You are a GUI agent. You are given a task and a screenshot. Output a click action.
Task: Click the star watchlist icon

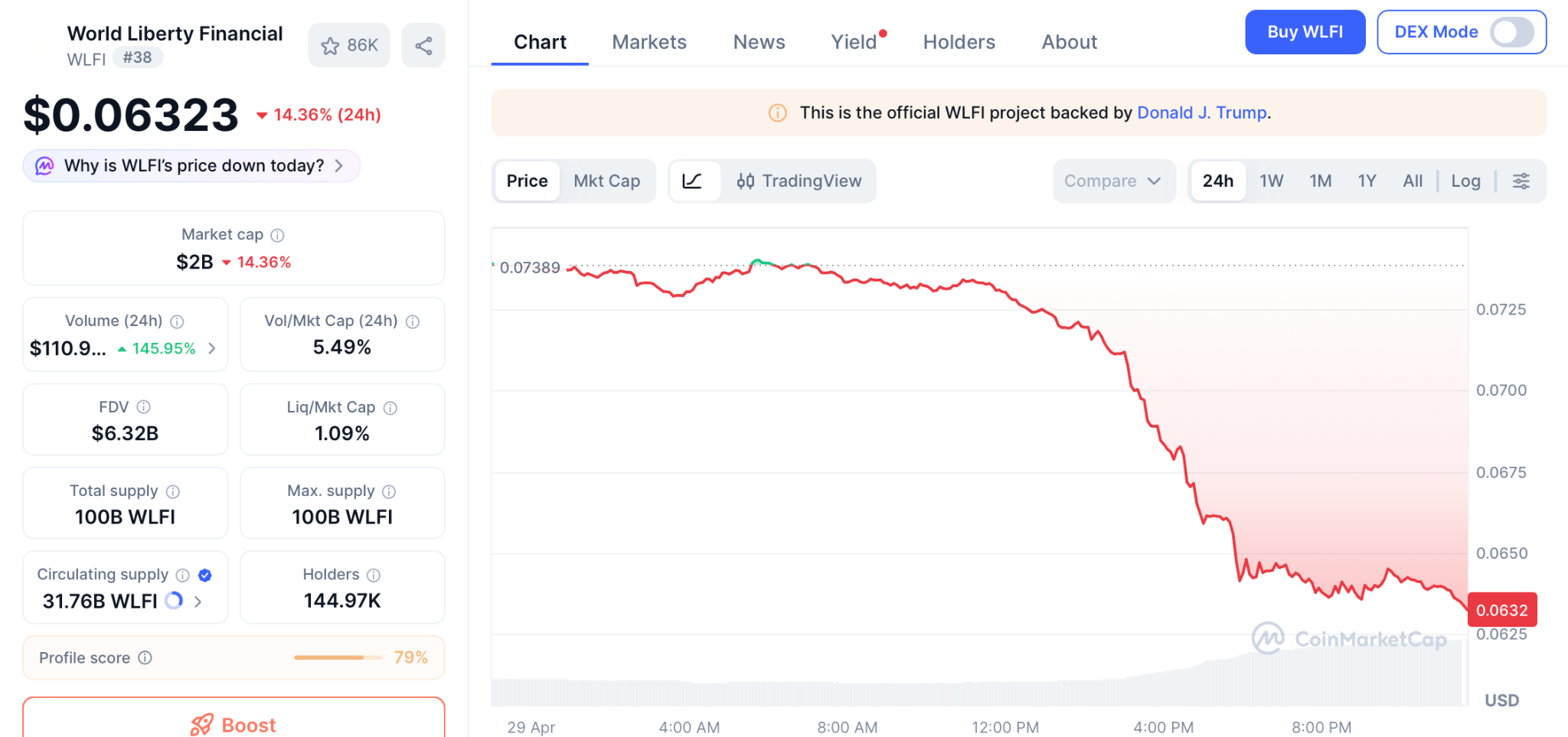pyautogui.click(x=331, y=46)
